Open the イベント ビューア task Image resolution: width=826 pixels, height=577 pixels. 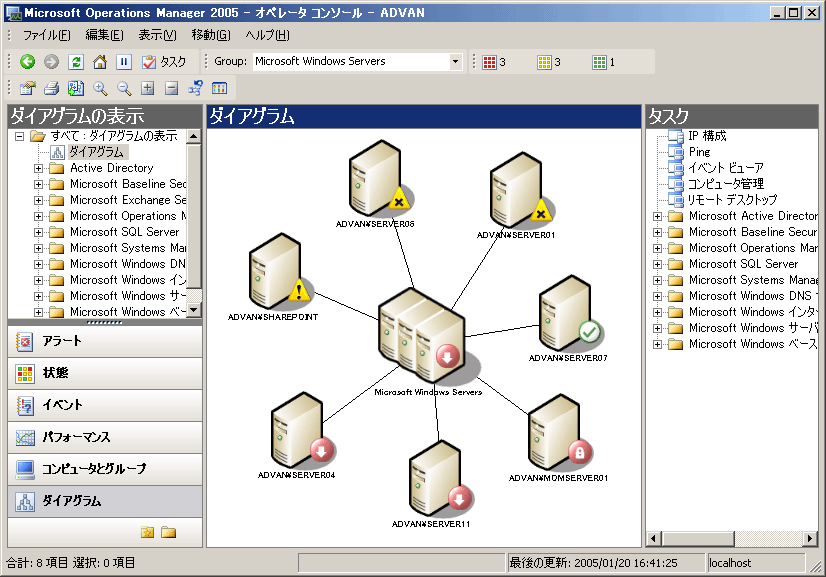(x=725, y=168)
